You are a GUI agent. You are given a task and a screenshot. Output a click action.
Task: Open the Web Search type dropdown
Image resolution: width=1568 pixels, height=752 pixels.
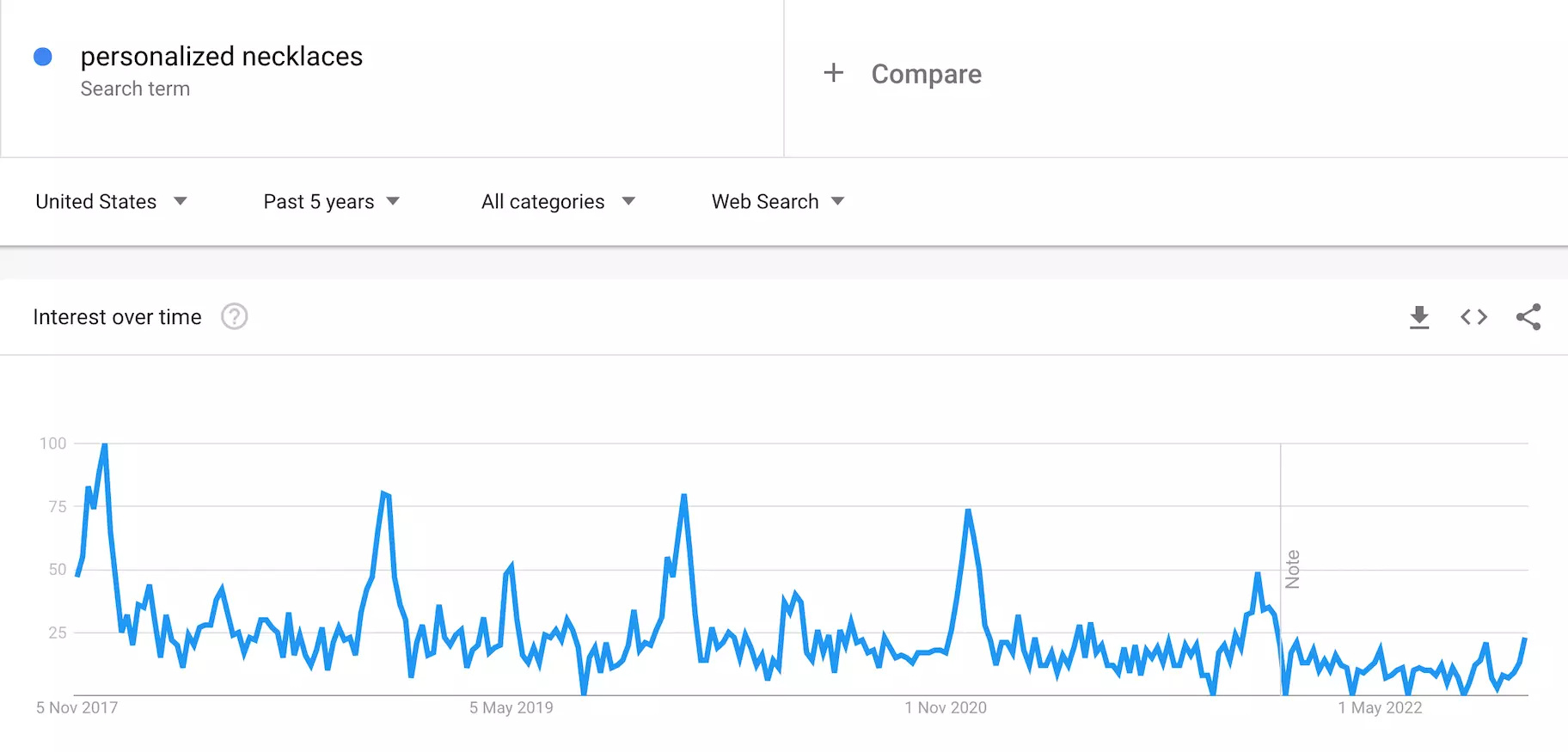(778, 202)
